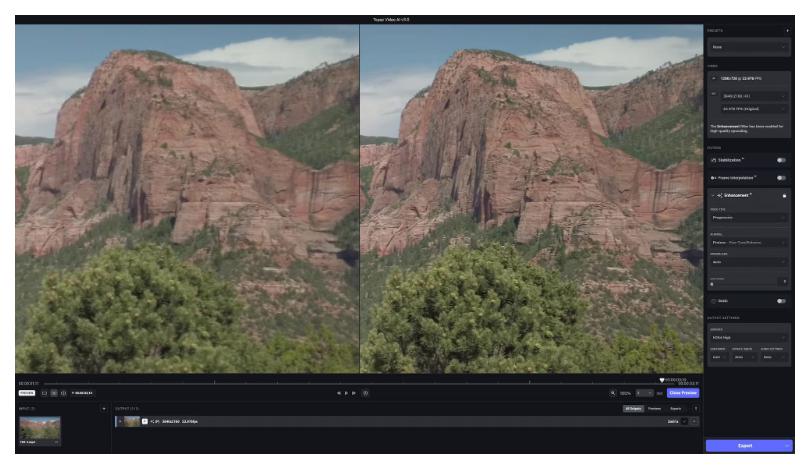Step back one frame in playback
Image resolution: width=804 pixels, height=466 pixels.
coord(340,393)
